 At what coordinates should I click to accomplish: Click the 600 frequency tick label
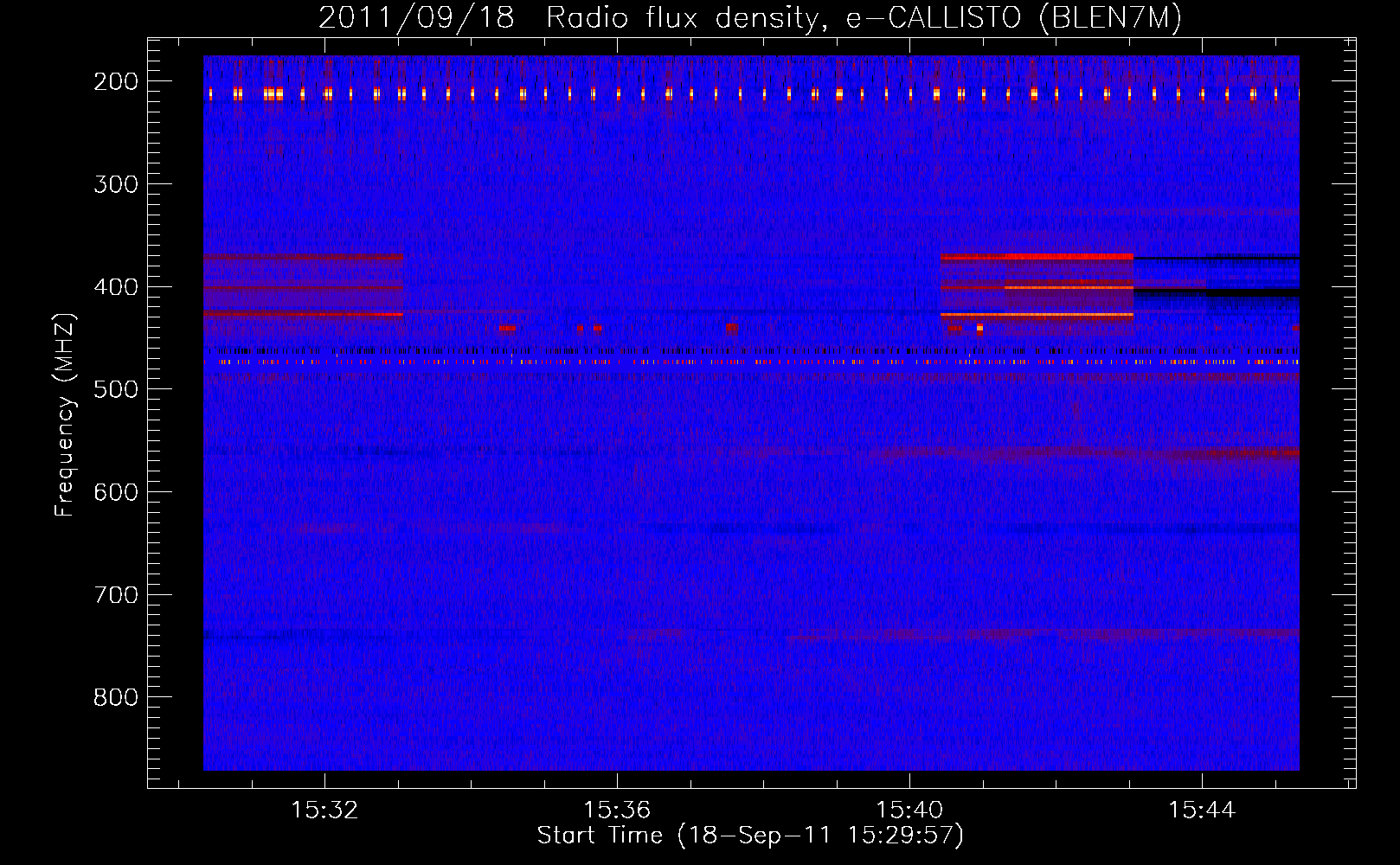click(x=116, y=492)
